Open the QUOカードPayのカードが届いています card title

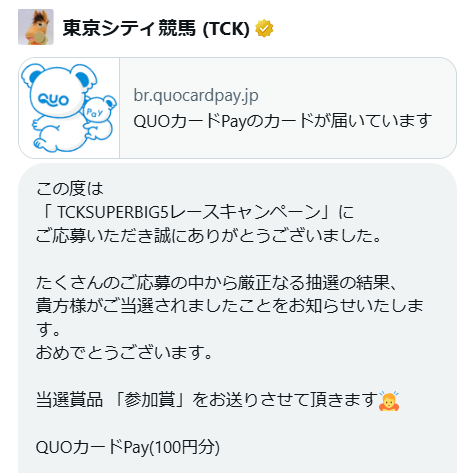283,121
